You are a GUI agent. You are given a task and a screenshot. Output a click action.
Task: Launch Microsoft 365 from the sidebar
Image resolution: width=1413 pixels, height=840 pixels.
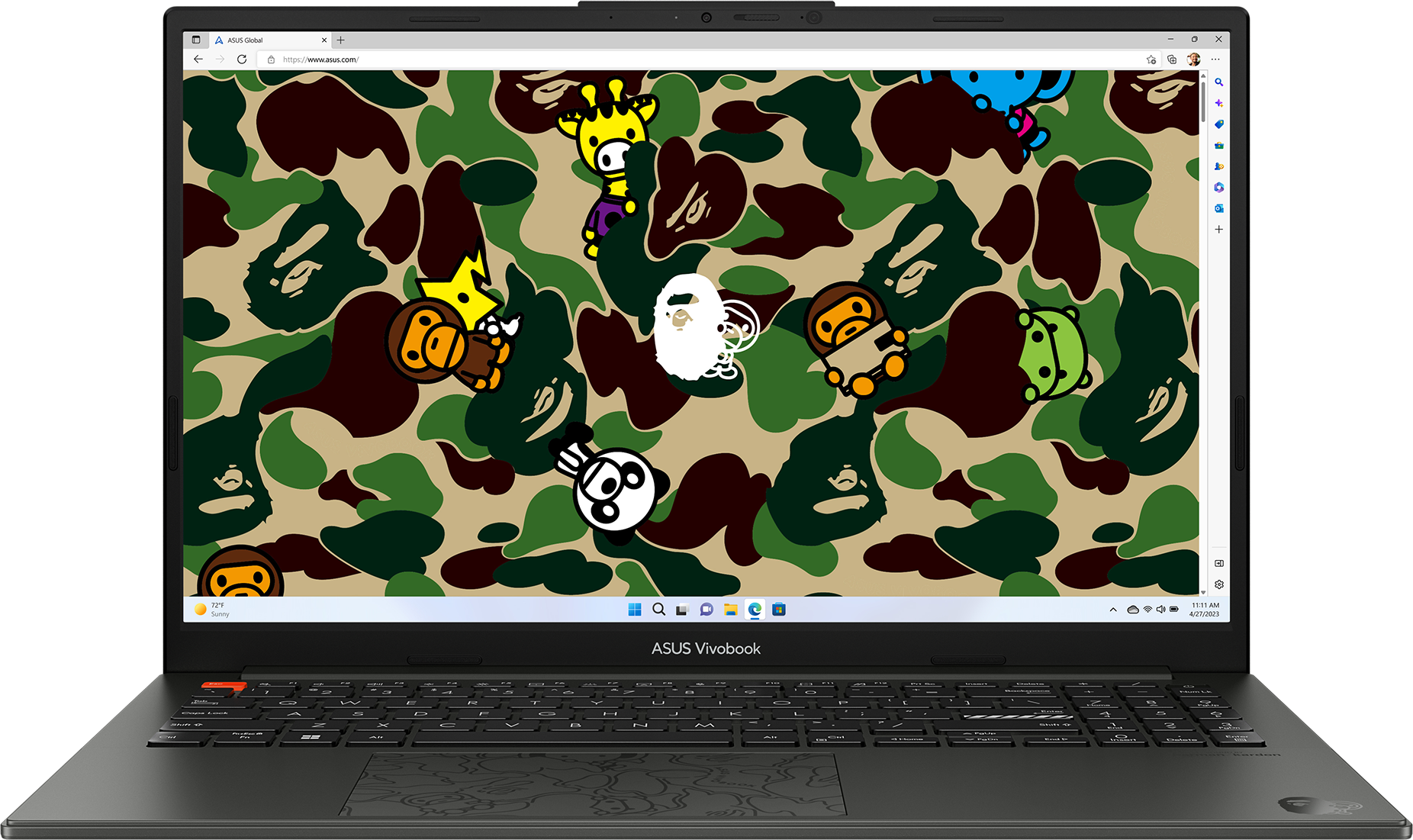pyautogui.click(x=1219, y=187)
